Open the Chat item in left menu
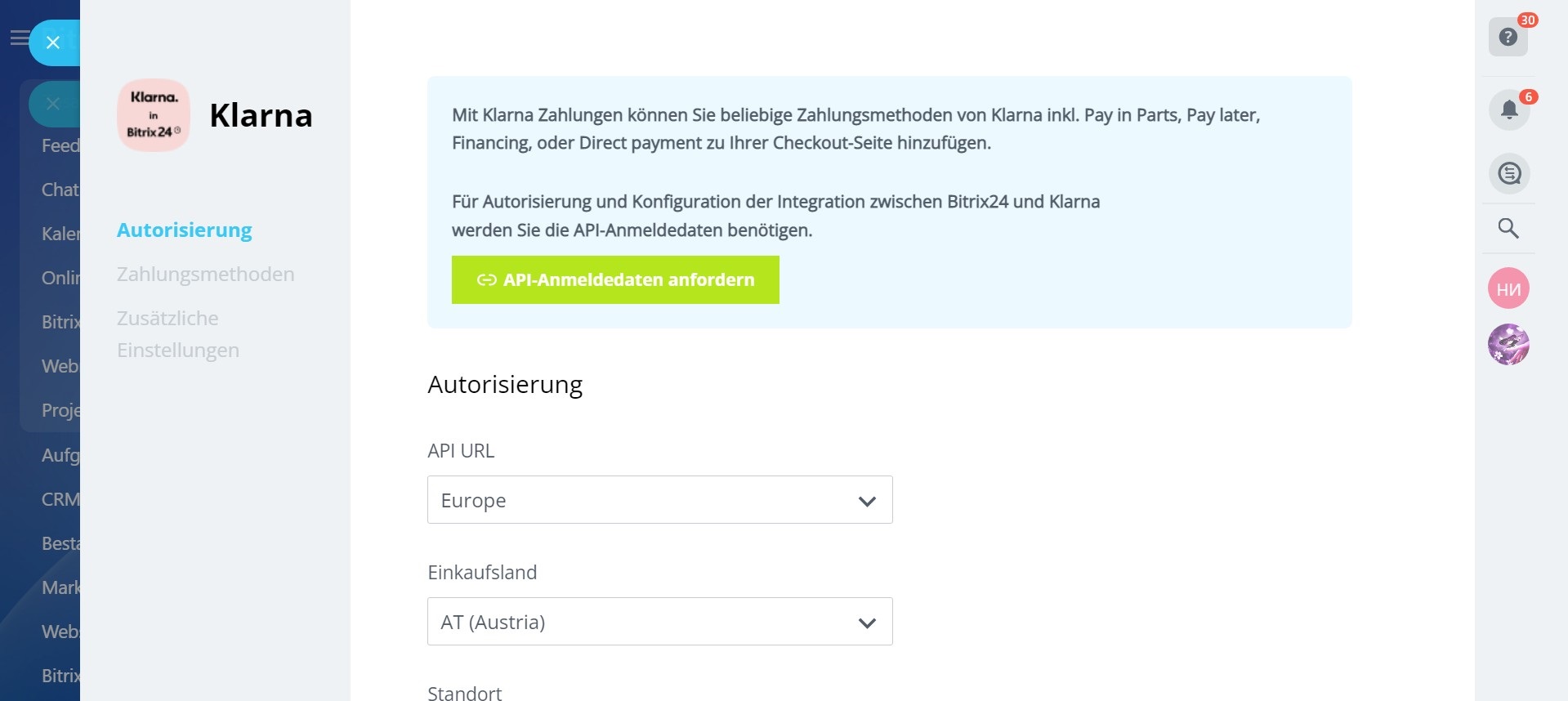Image resolution: width=1568 pixels, height=701 pixels. click(60, 190)
